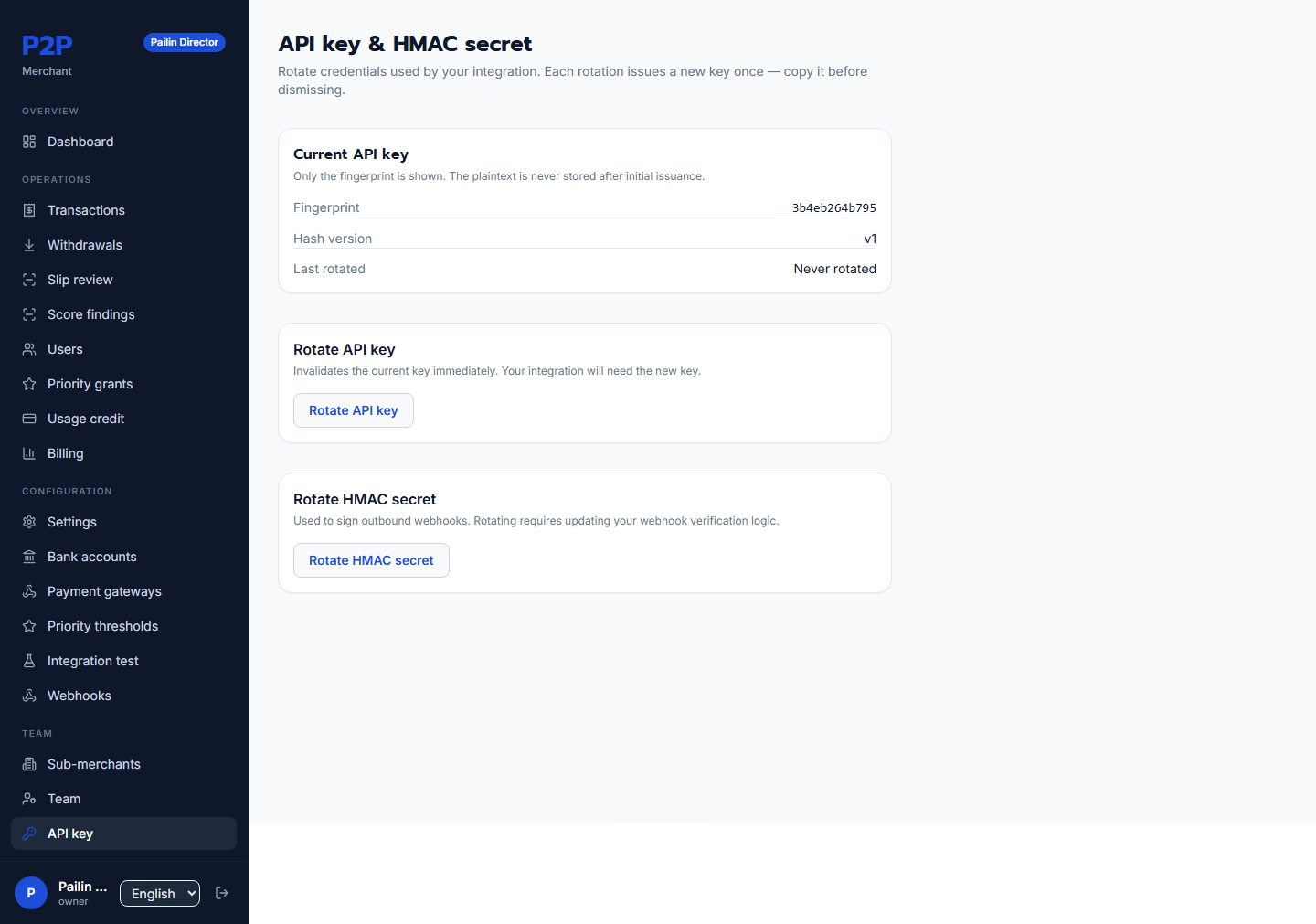Click the Dashboard grid icon
This screenshot has height=924, width=1316.
[29, 142]
